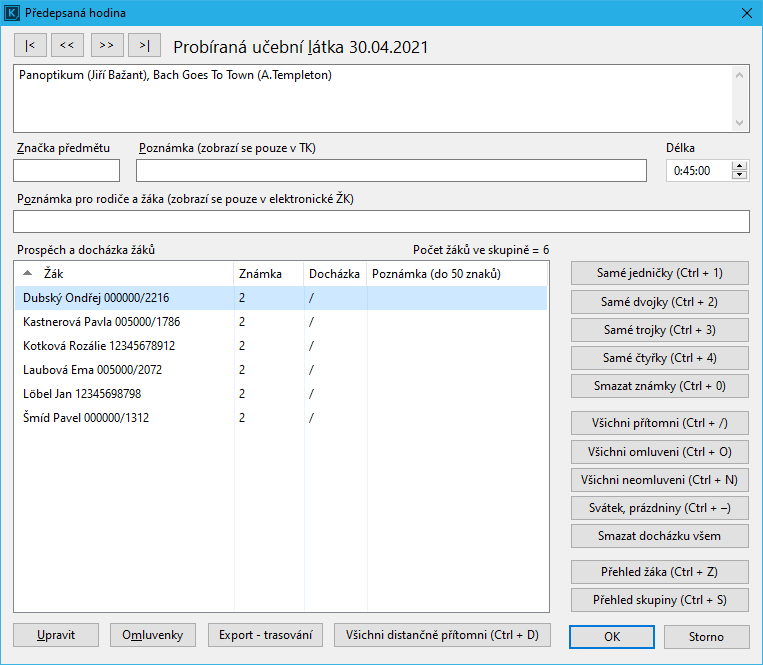Jump to the last record with >| button
The width and height of the screenshot is (763, 665).
[145, 46]
